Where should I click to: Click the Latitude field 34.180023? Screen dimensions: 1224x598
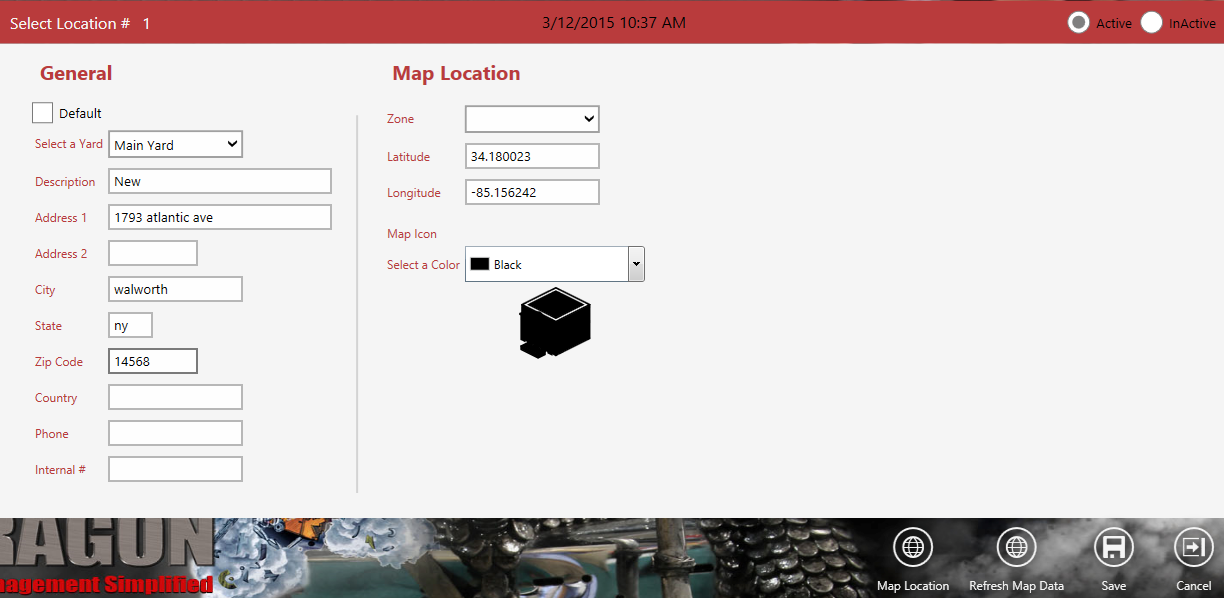532,156
